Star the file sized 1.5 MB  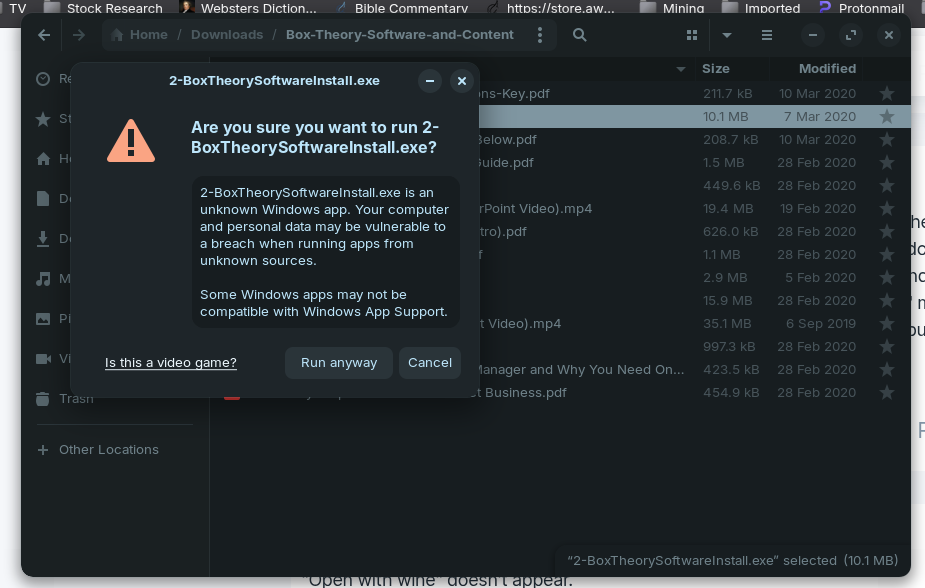coord(887,162)
